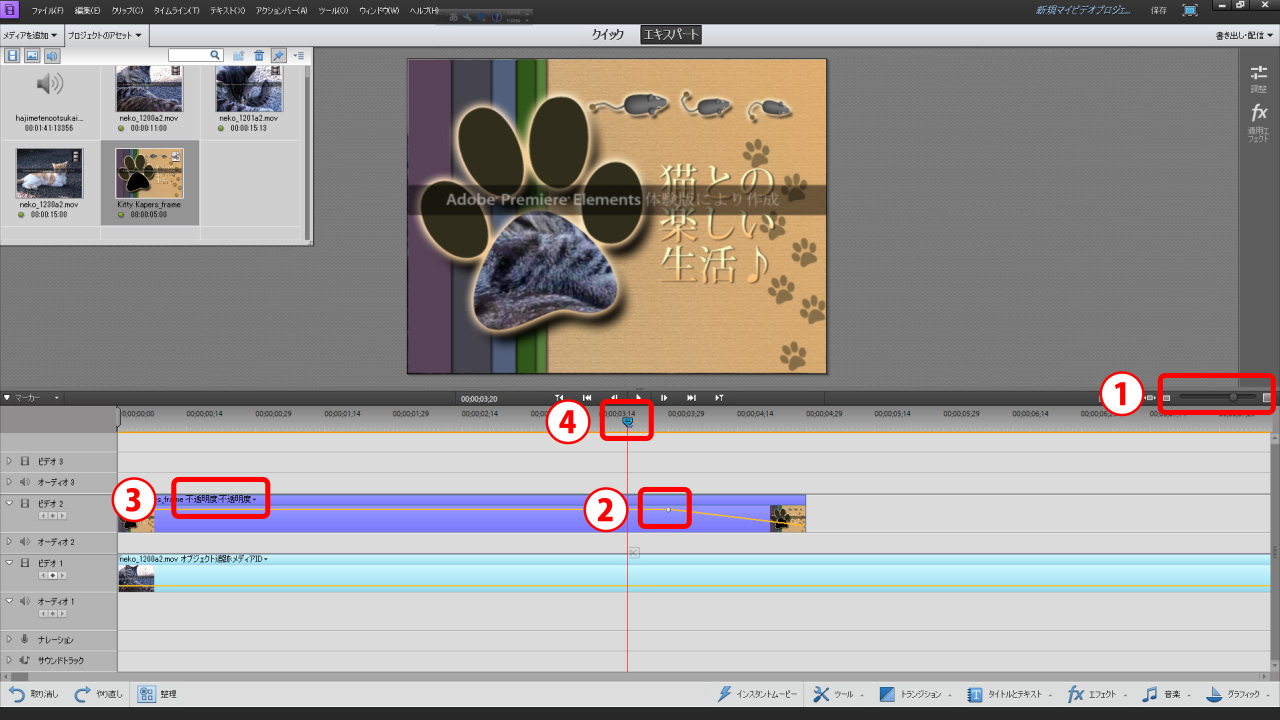
Task: Switch to the クイック view tab
Action: click(x=608, y=35)
